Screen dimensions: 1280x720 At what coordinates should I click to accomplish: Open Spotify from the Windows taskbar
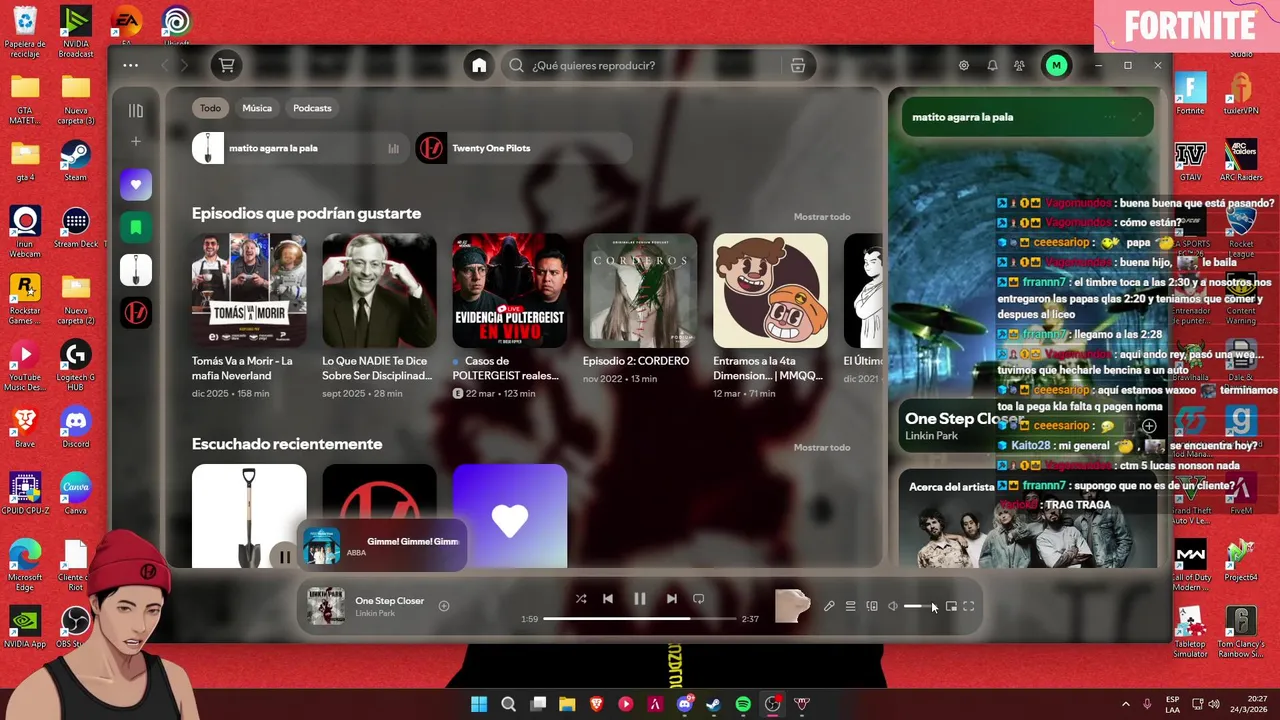(743, 704)
